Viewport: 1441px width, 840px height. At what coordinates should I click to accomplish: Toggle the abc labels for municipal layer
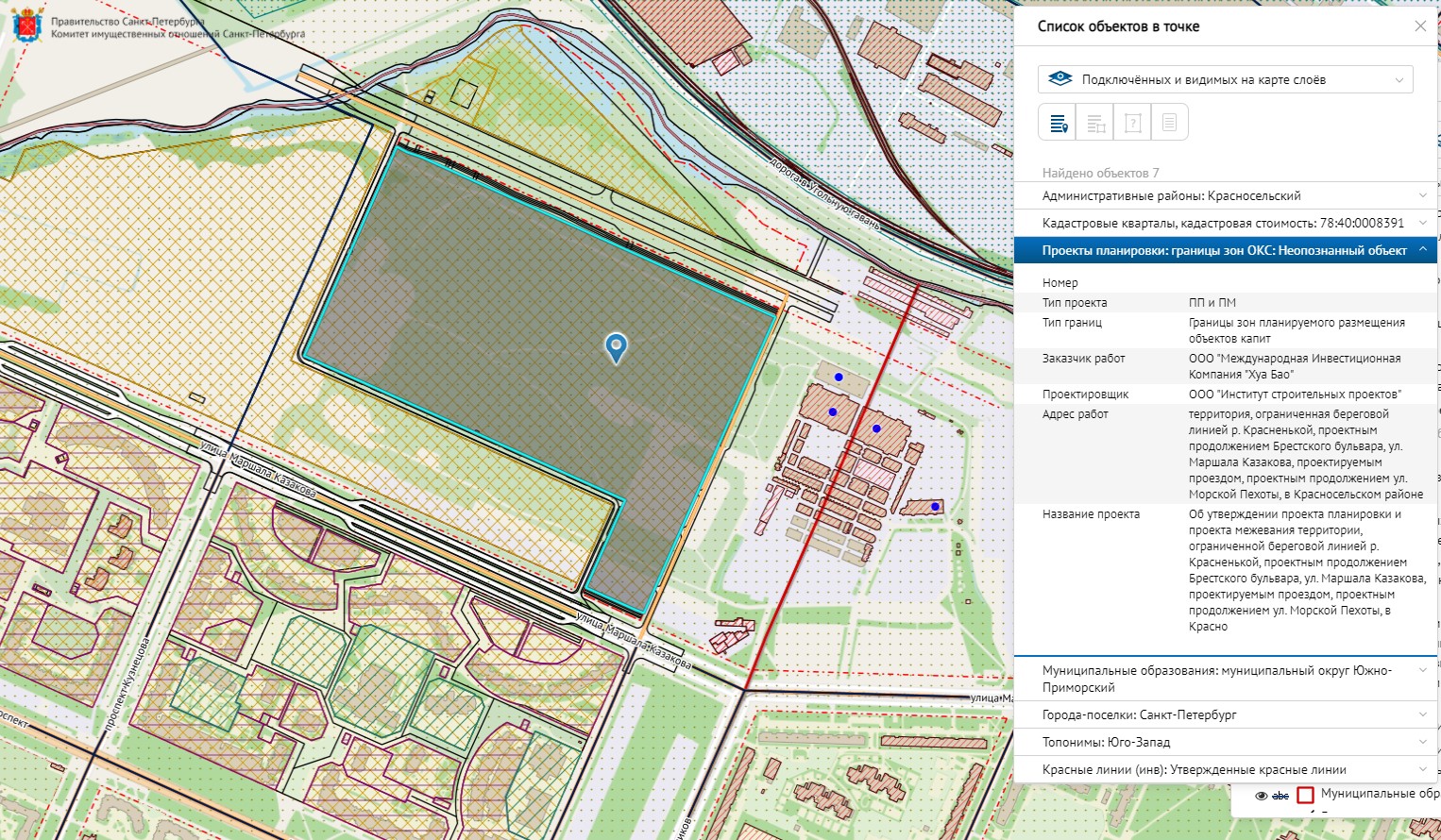[1280, 796]
